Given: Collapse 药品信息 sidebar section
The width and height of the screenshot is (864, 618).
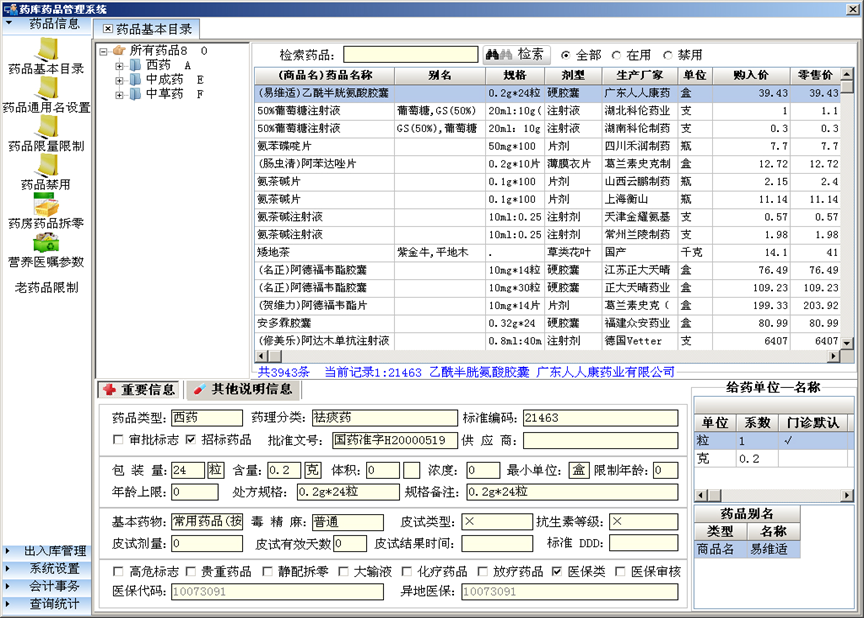Looking at the screenshot, I should [x=46, y=24].
